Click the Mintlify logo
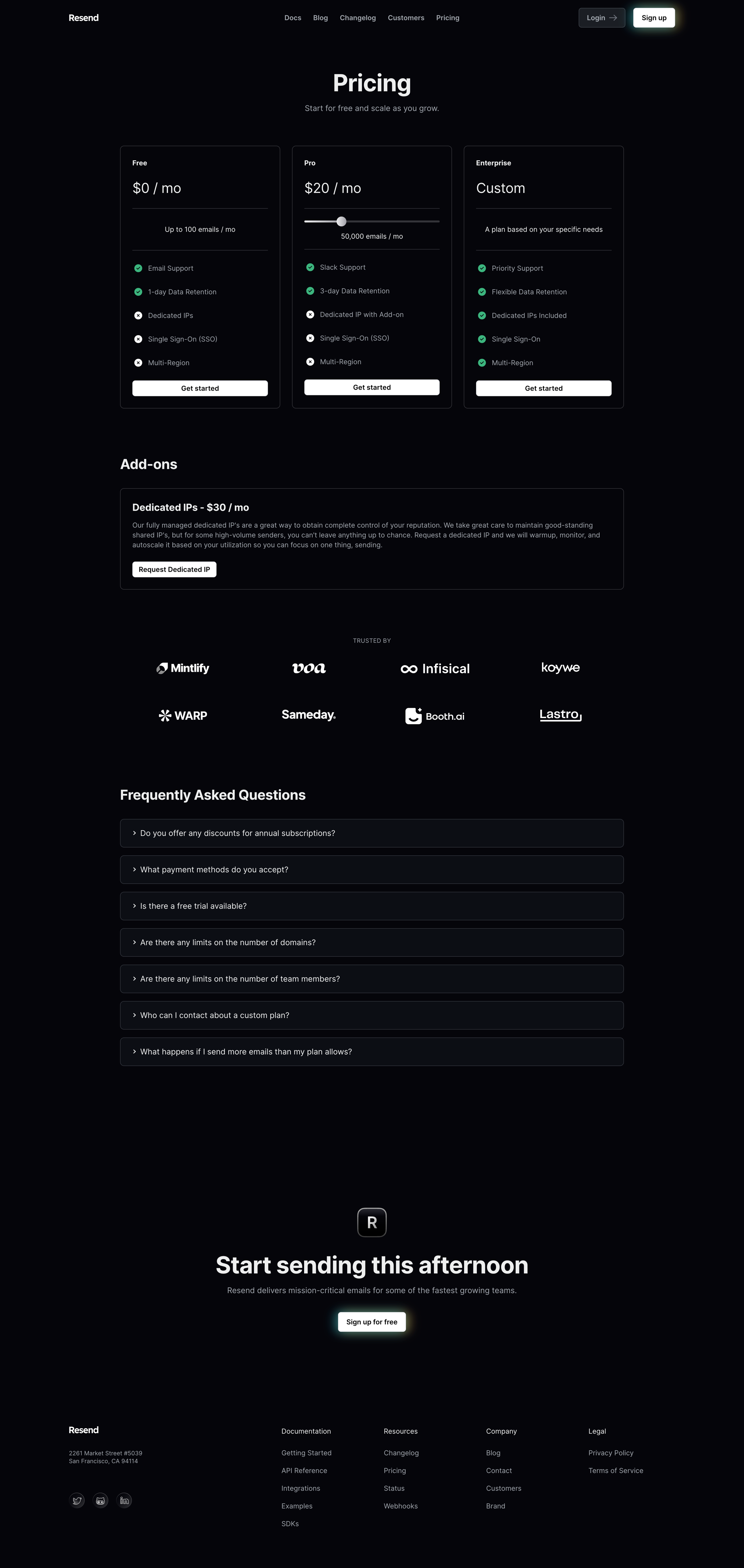This screenshot has height=1568, width=744. [183, 669]
